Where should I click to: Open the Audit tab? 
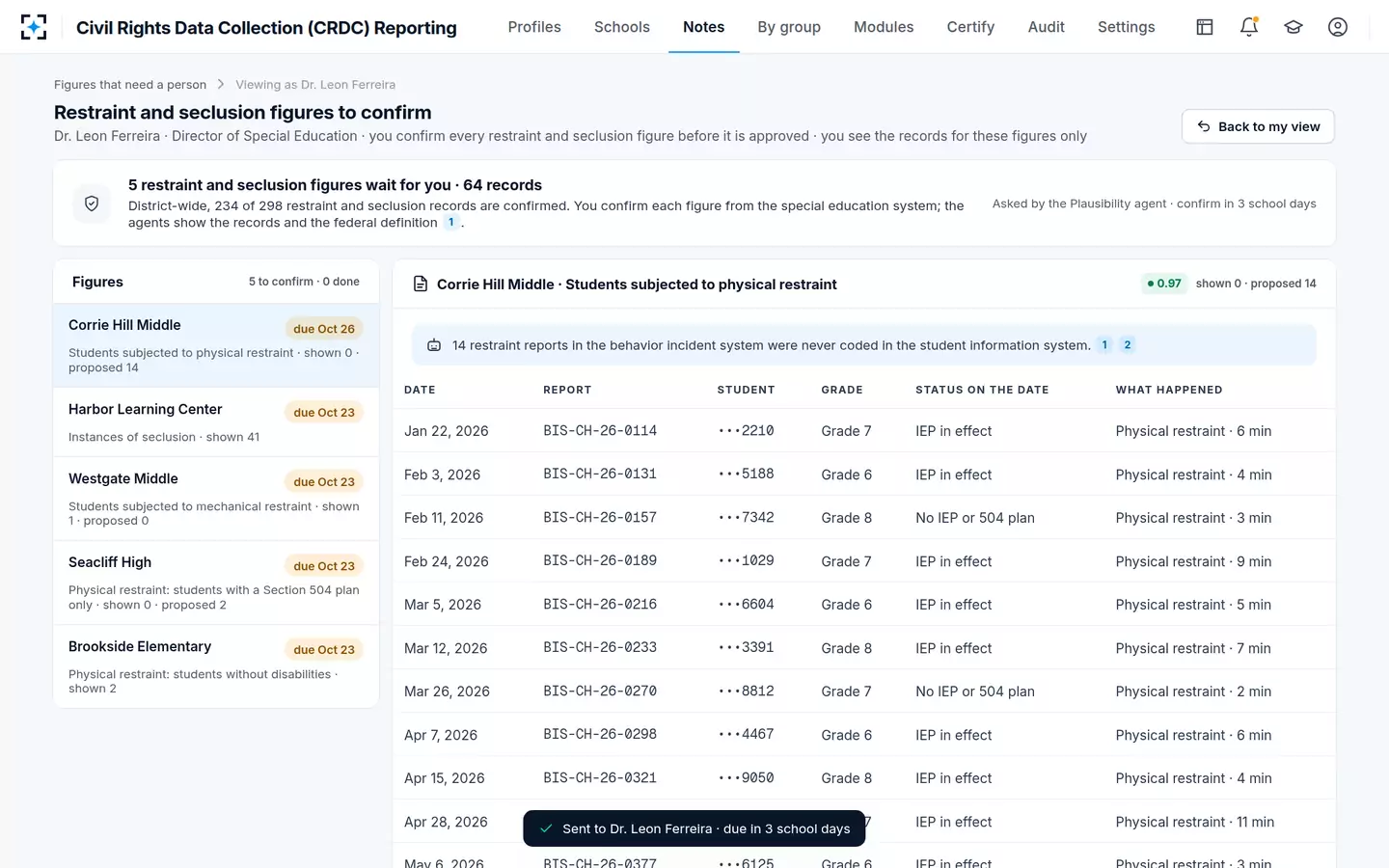pos(1047,27)
